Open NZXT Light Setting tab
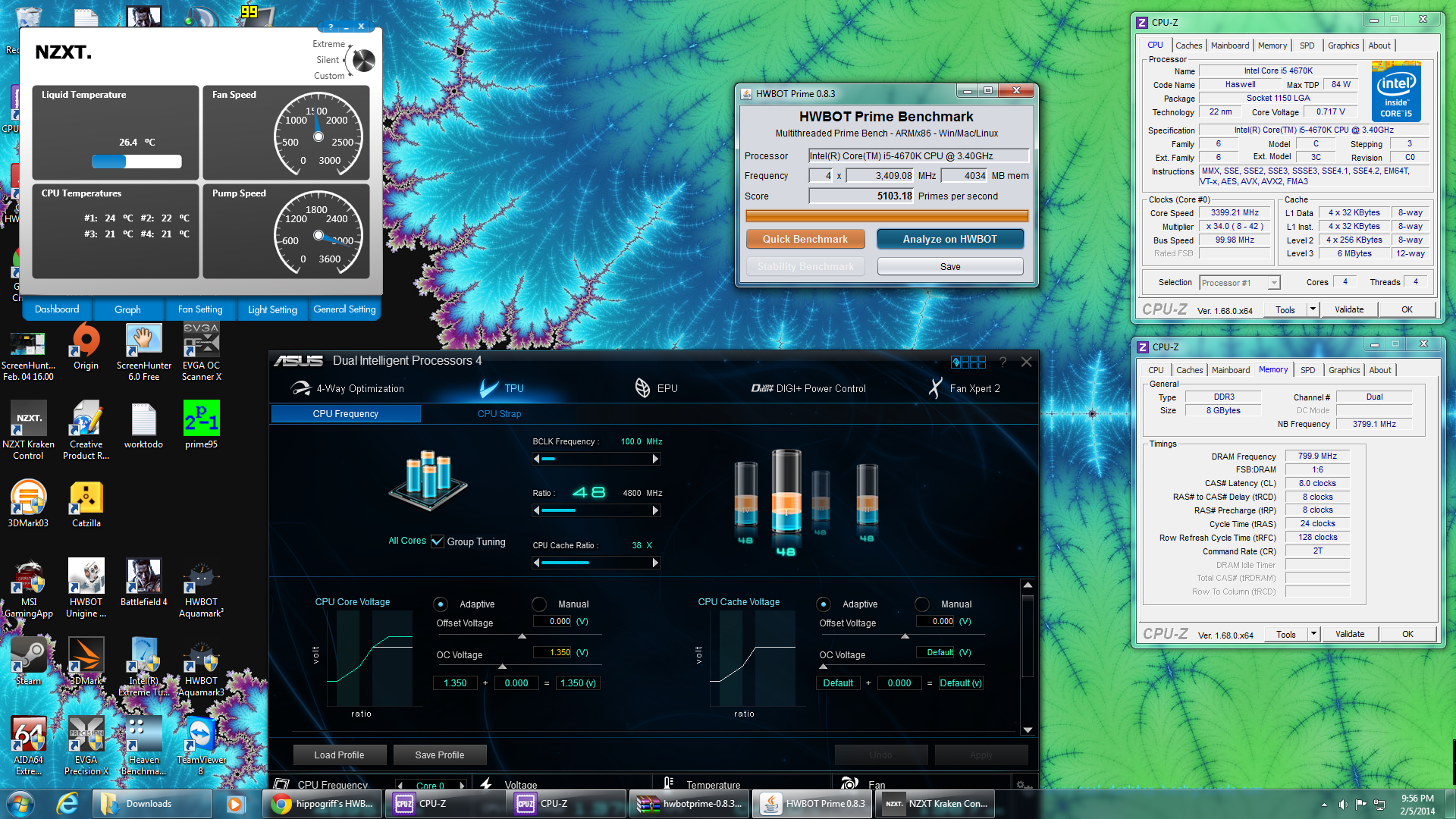 (272, 309)
